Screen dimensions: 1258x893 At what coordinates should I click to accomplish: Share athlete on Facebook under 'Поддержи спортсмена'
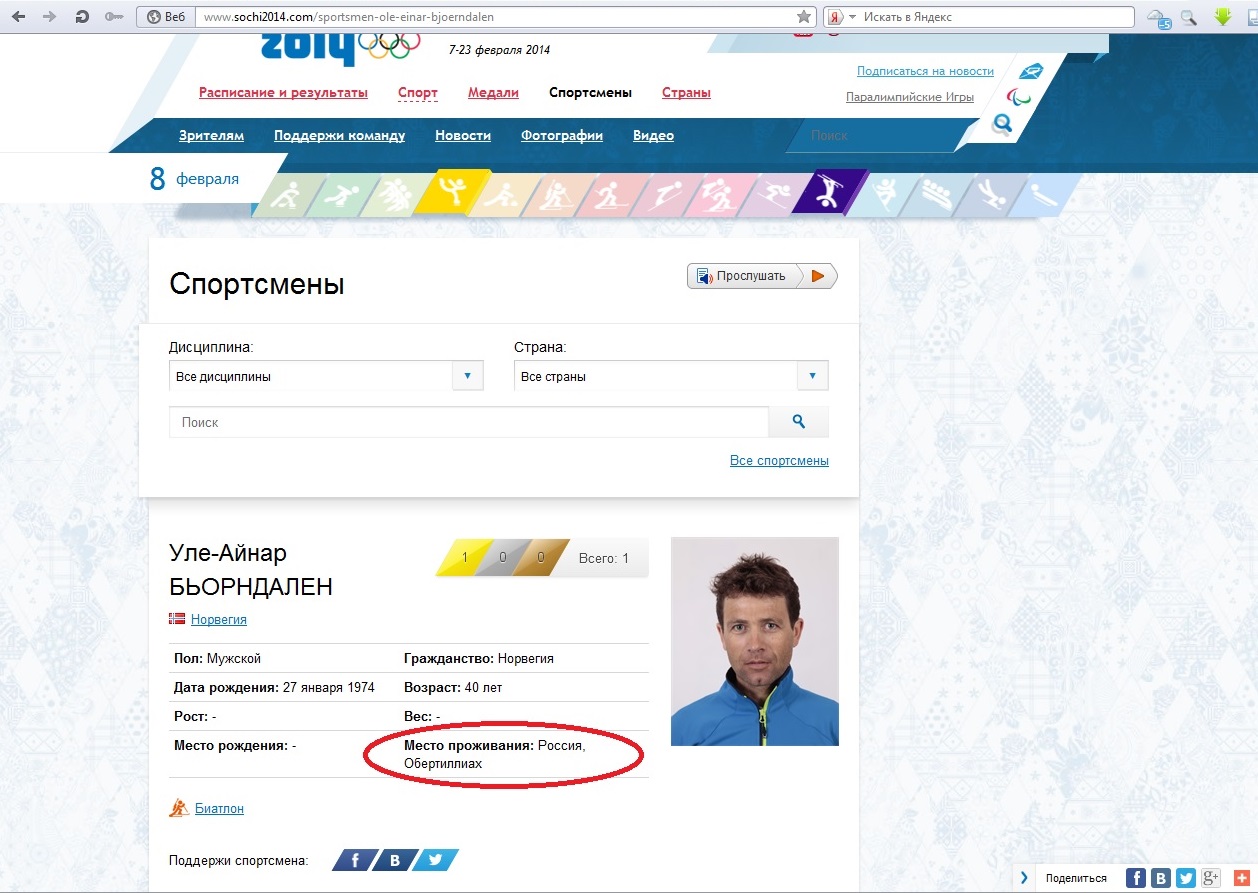pyautogui.click(x=354, y=860)
